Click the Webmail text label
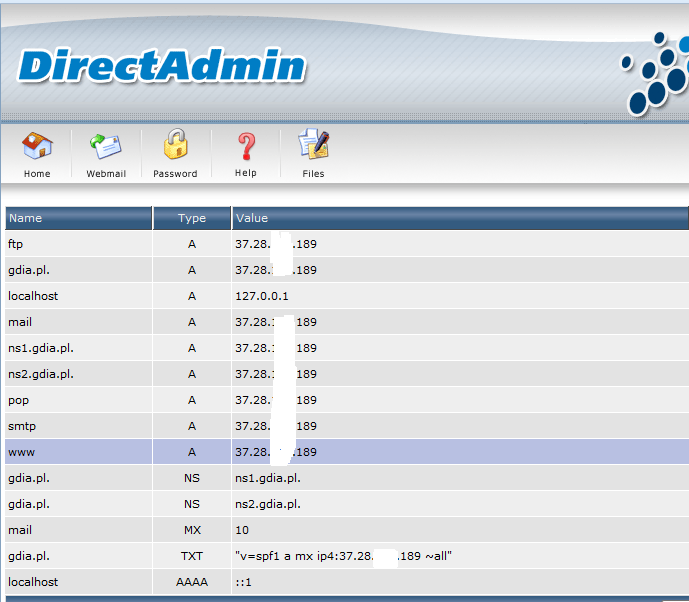Image resolution: width=689 pixels, height=602 pixels. [x=106, y=174]
